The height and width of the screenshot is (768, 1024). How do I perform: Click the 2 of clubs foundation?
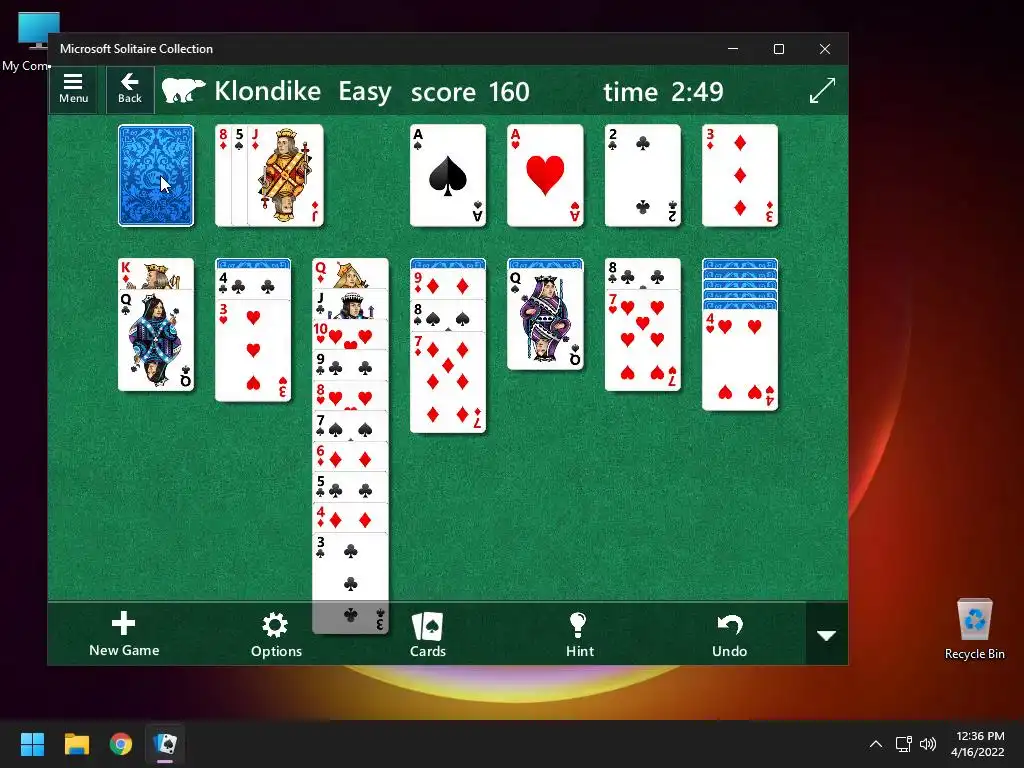[643, 176]
